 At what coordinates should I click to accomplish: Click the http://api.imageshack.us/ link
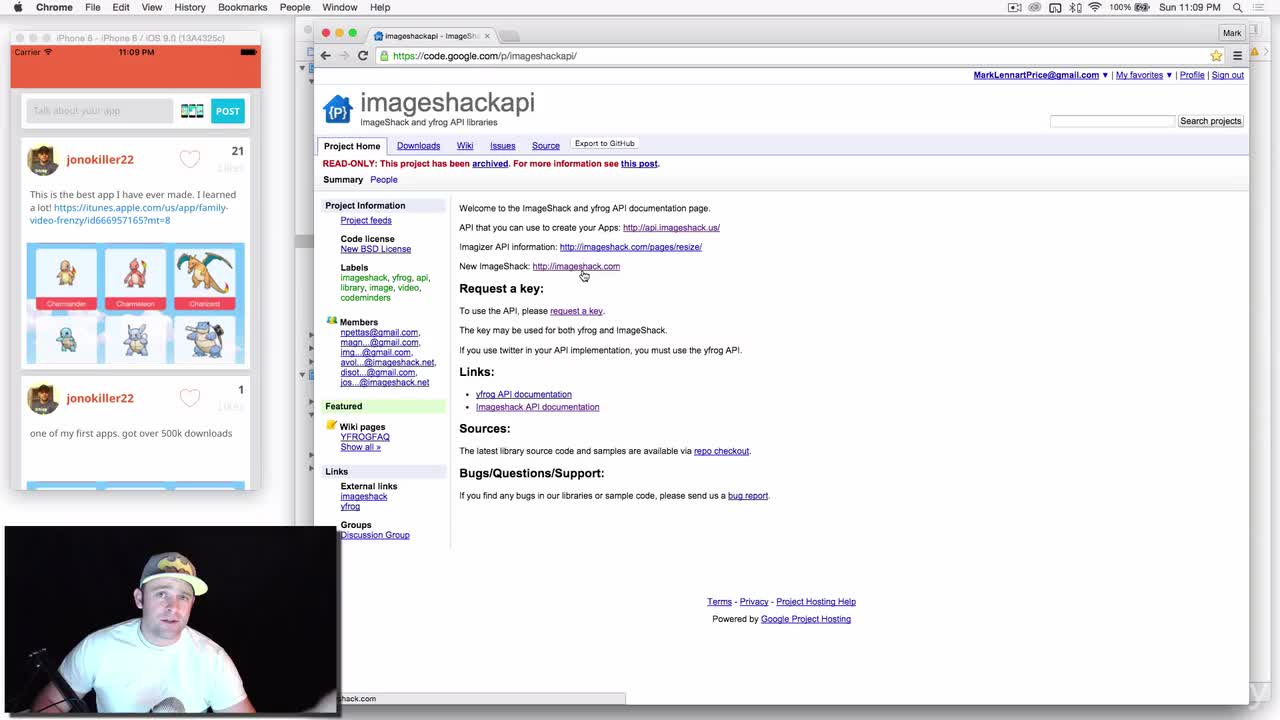click(671, 228)
